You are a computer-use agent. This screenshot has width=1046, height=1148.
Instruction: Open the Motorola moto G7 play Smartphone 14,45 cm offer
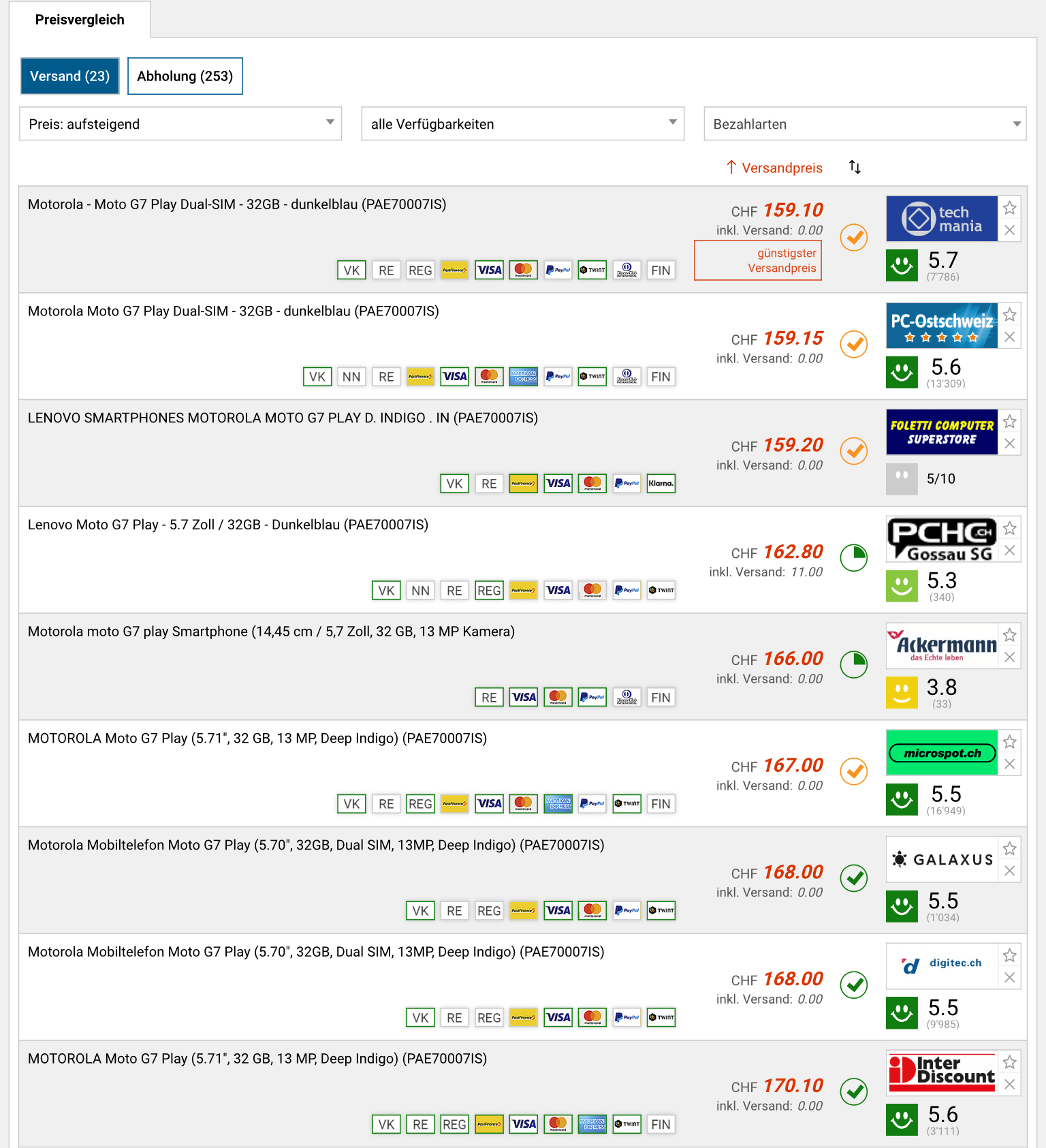[x=271, y=632]
